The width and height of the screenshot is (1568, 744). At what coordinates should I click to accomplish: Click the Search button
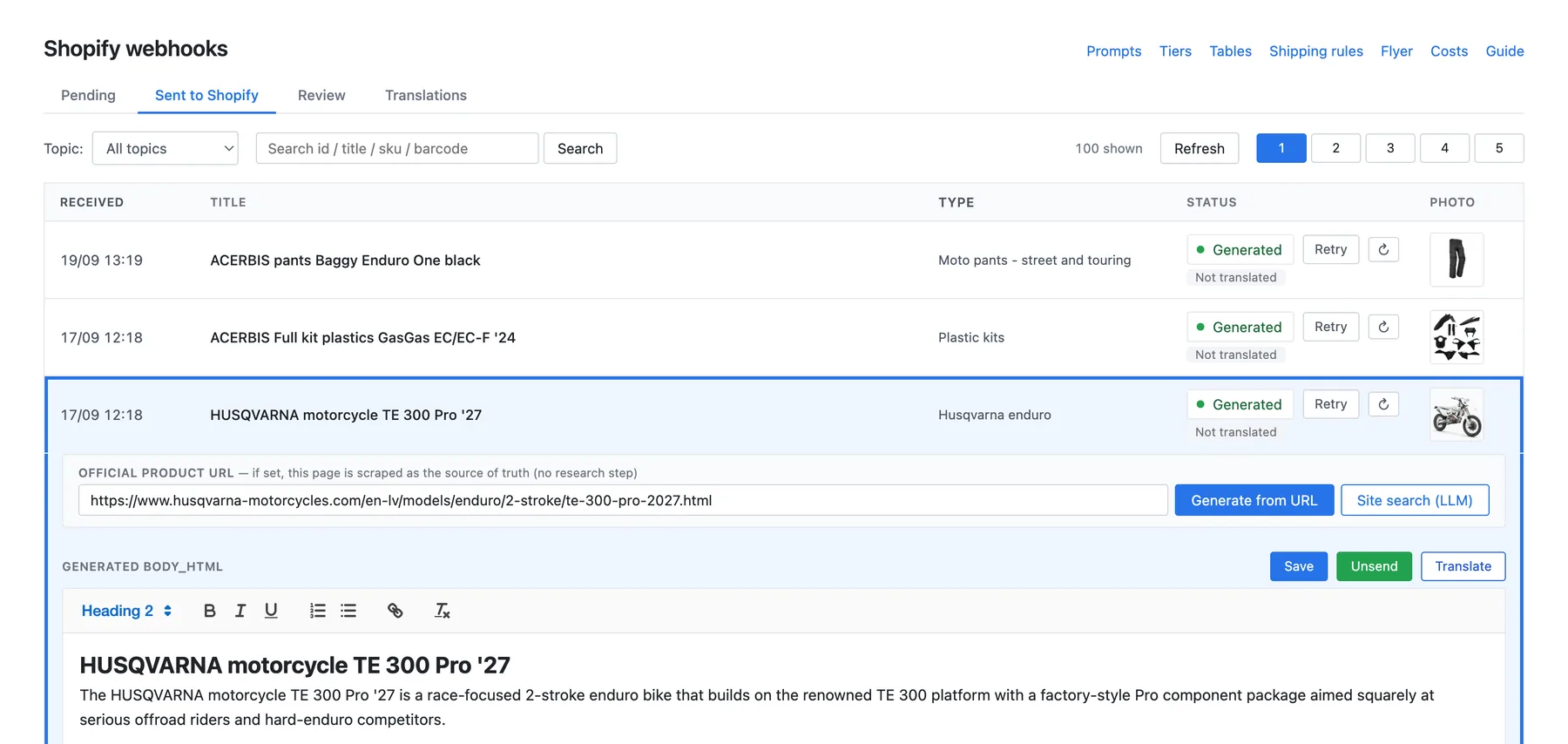pos(580,148)
